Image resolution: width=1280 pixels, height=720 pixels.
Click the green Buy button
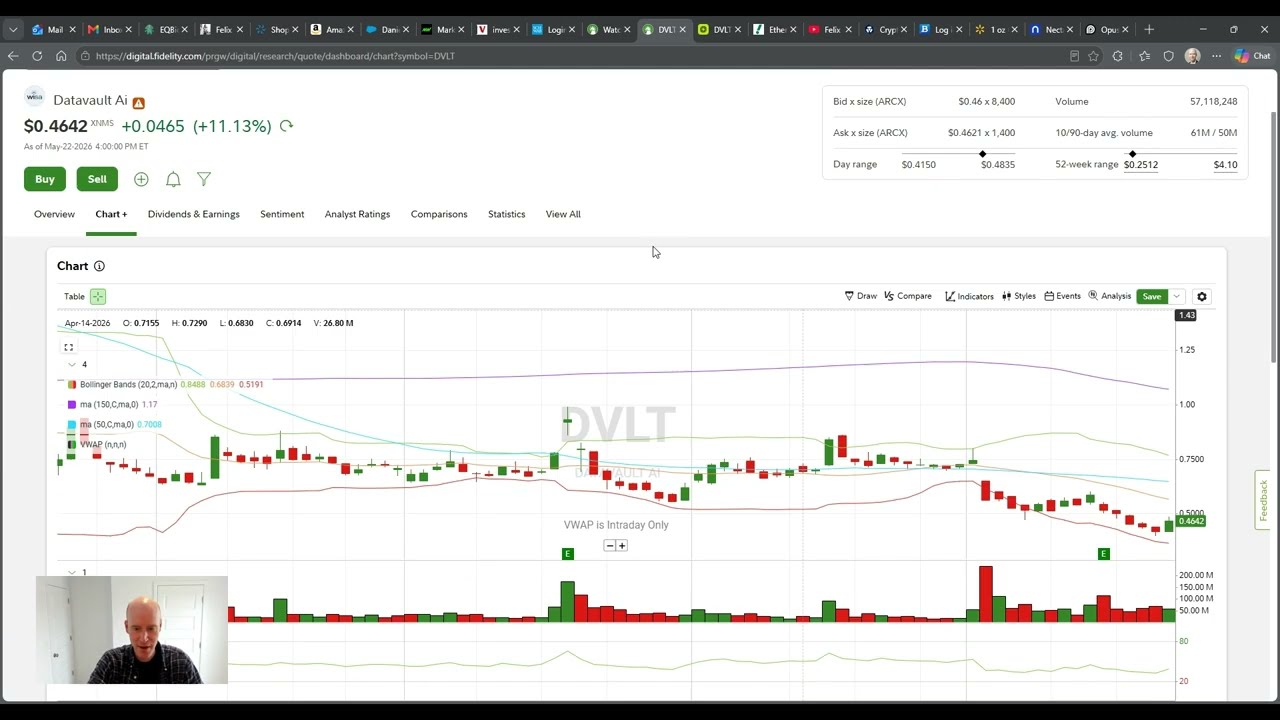(45, 179)
